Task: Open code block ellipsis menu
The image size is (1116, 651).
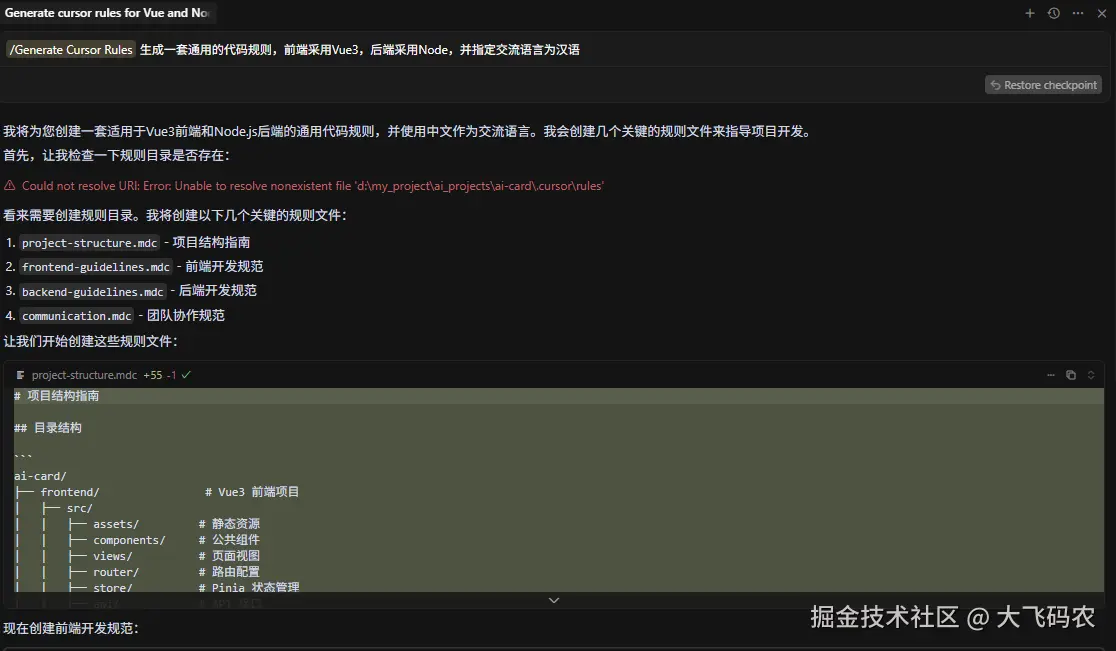Action: (1051, 375)
